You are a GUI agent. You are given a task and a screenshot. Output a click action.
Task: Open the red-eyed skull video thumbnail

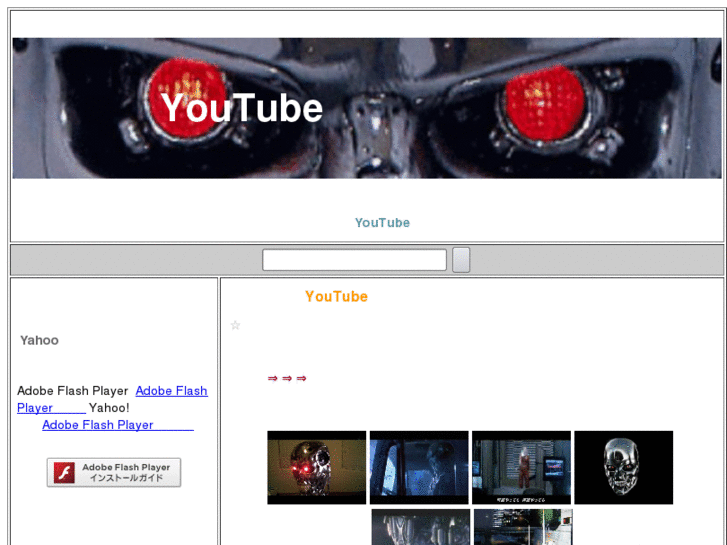[x=317, y=468]
